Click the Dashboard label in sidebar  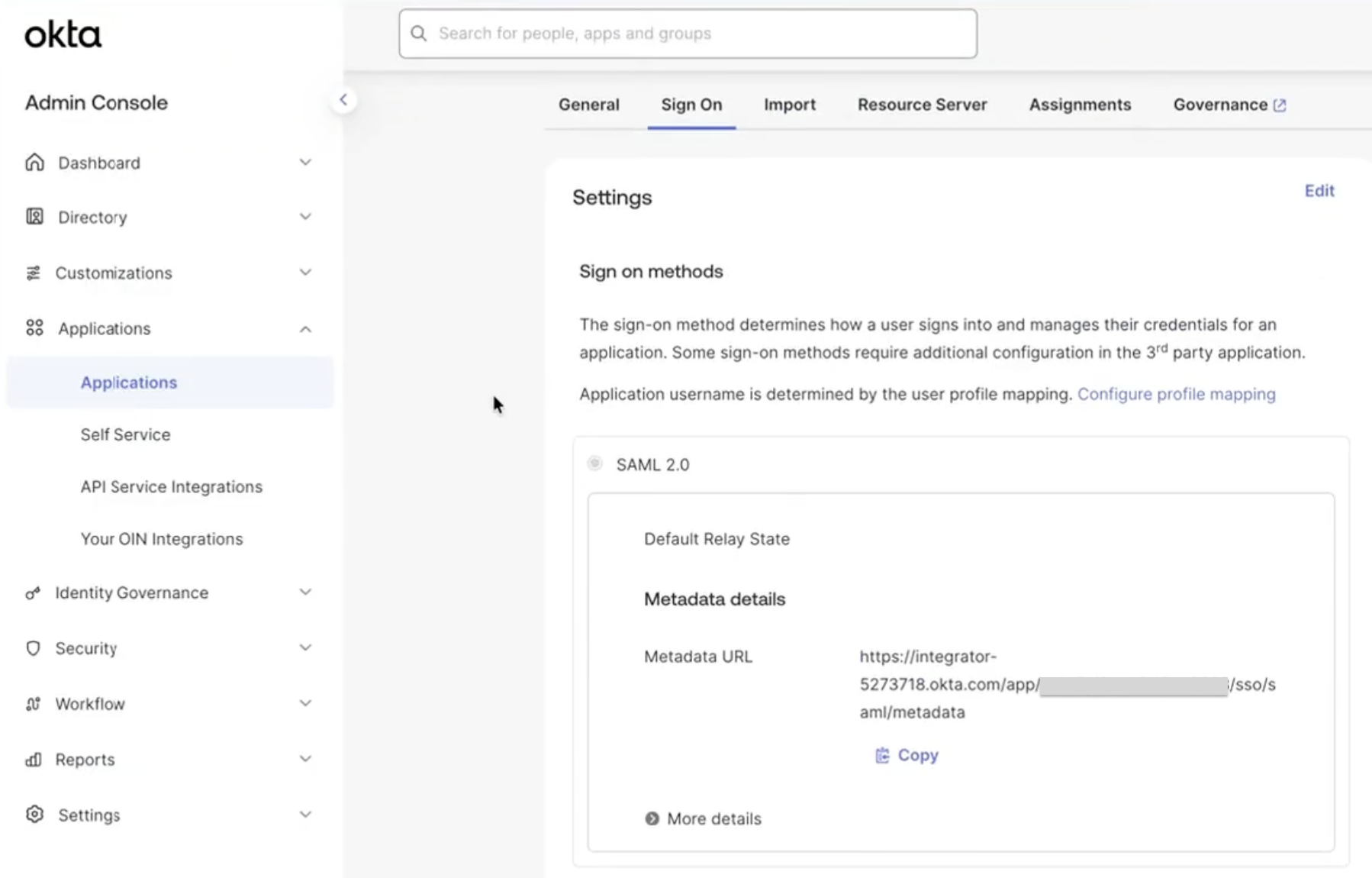(99, 163)
